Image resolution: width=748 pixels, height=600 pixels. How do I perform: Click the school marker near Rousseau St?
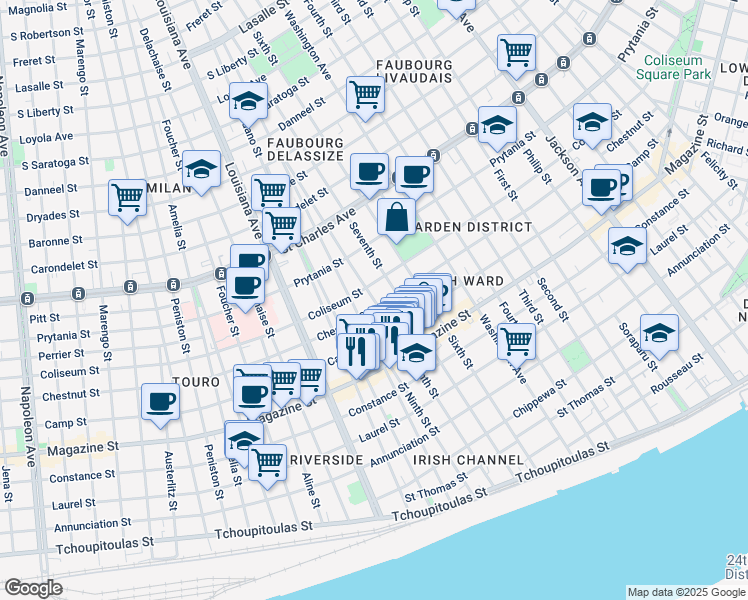click(659, 333)
